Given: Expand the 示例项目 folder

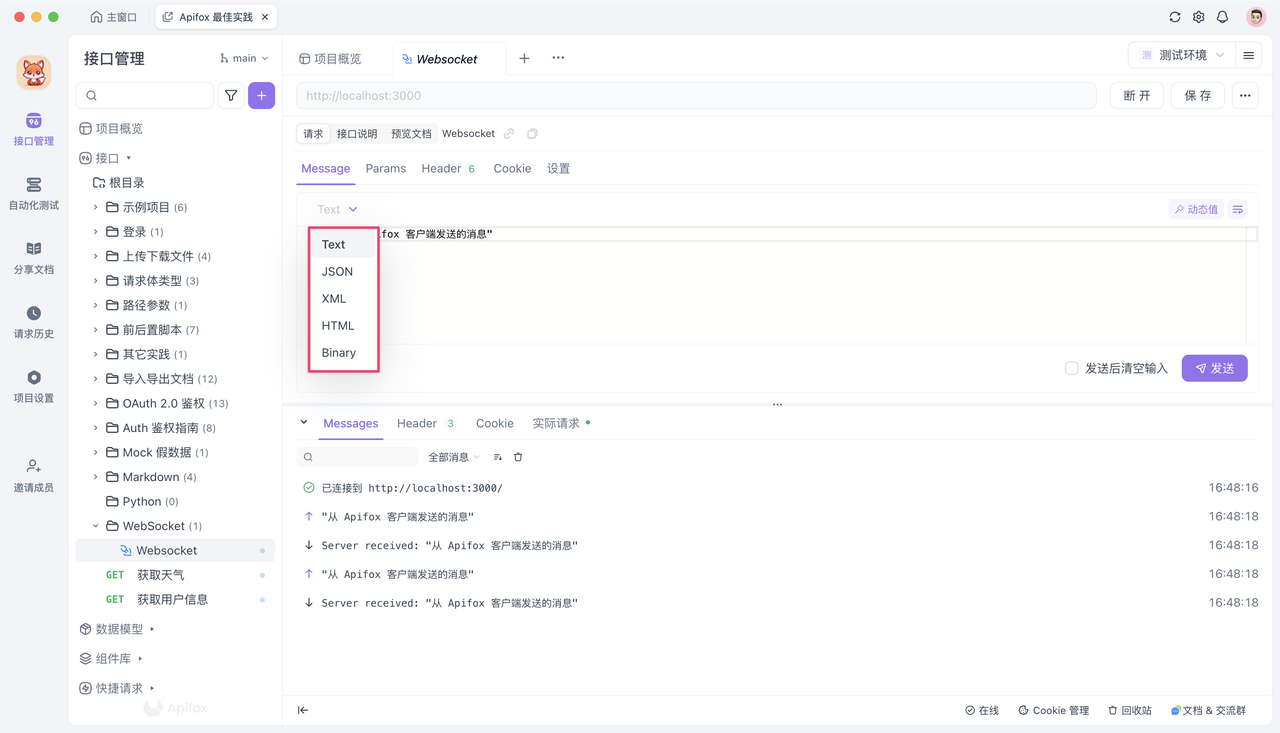Looking at the screenshot, I should [146, 207].
